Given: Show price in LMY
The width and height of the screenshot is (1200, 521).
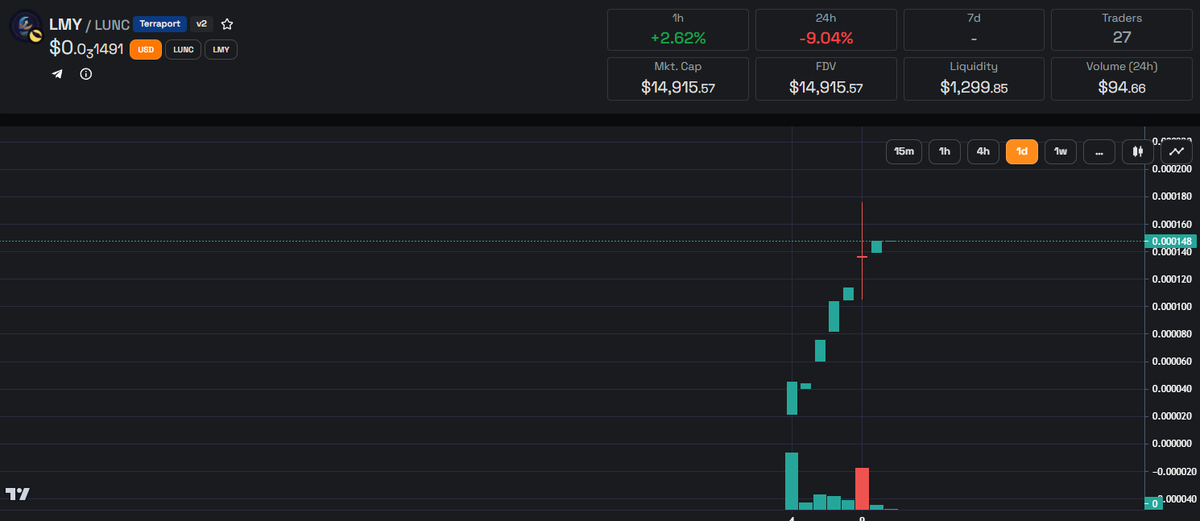Looking at the screenshot, I should [221, 49].
